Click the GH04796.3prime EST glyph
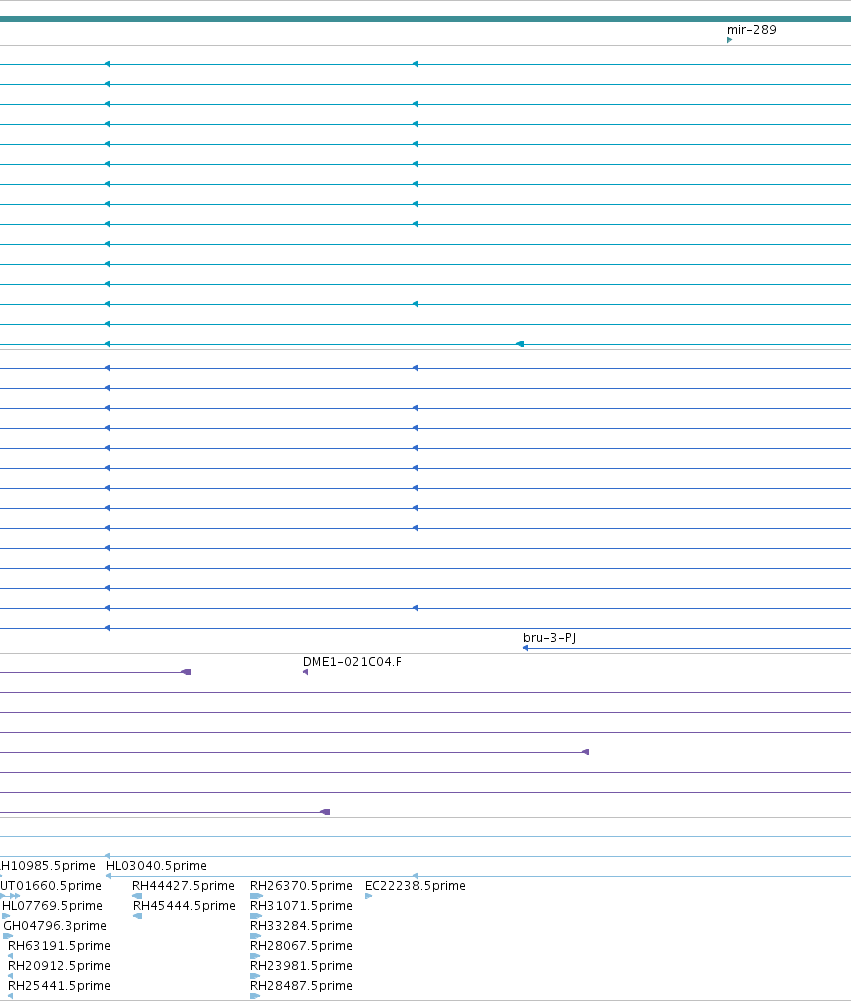Screen dimensions: 851x1001 click(8, 936)
